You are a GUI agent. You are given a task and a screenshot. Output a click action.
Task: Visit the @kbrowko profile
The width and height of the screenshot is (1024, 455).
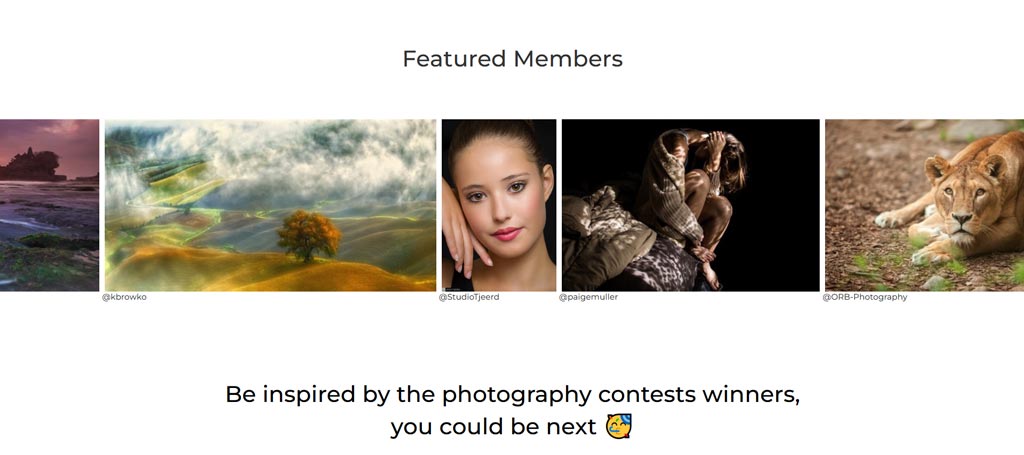click(124, 297)
